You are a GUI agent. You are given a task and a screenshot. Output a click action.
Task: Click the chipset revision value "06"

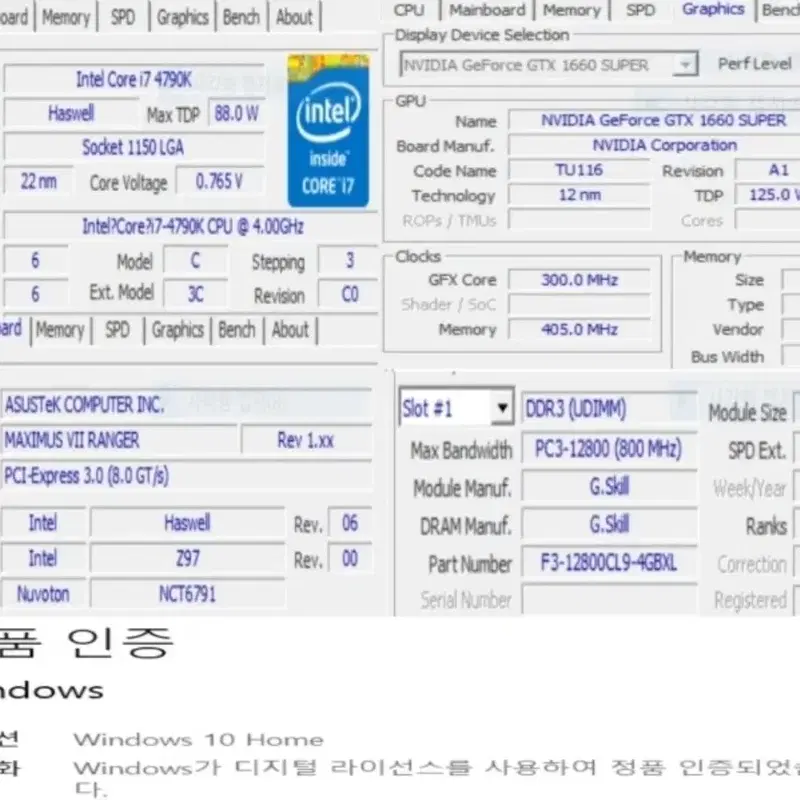(x=349, y=523)
